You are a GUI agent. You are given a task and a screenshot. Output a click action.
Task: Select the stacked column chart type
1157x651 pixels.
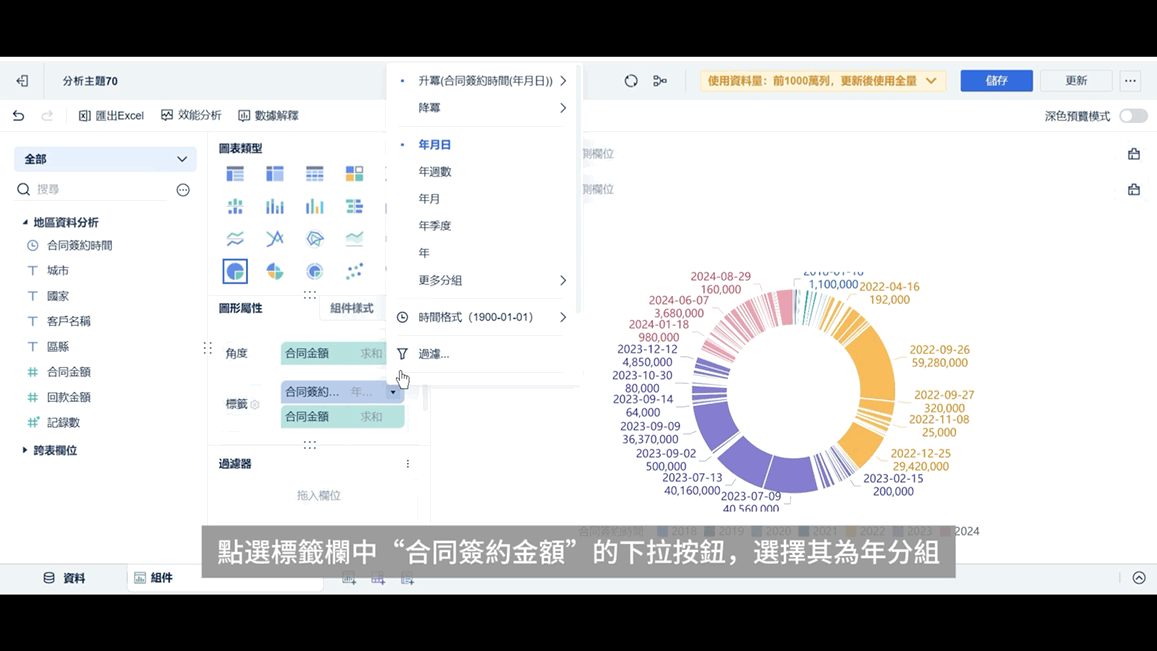[x=275, y=207]
